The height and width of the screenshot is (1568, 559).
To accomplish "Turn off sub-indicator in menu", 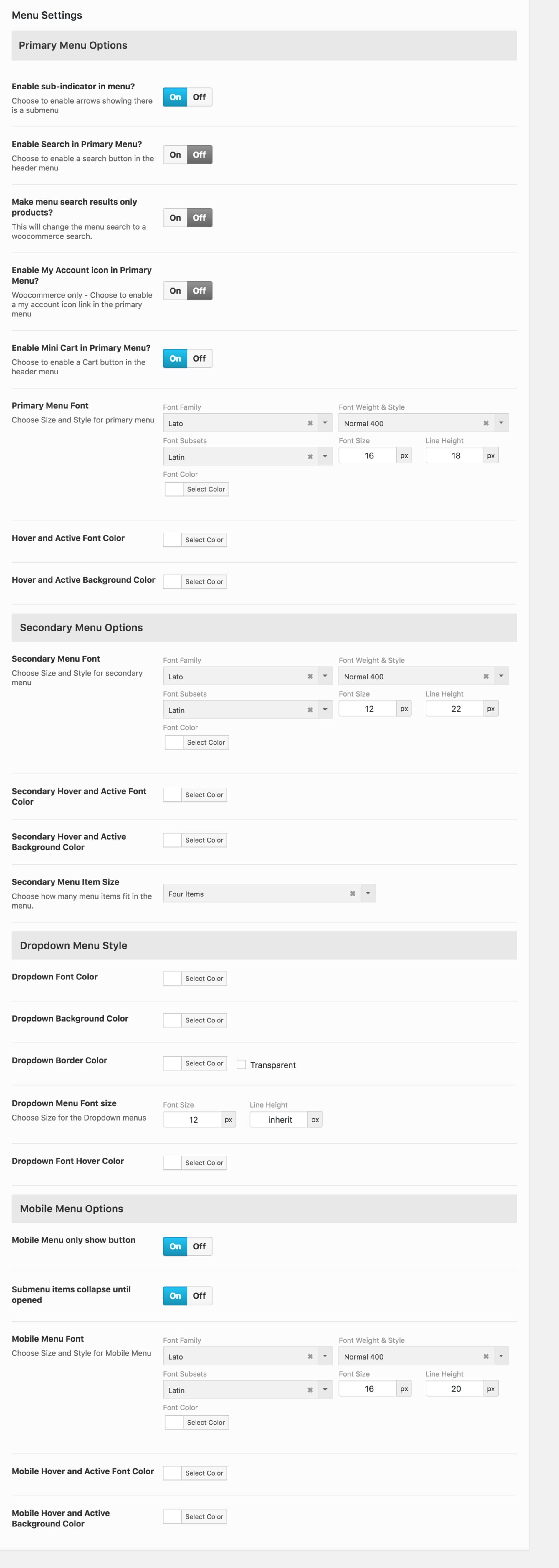I will 199,97.
